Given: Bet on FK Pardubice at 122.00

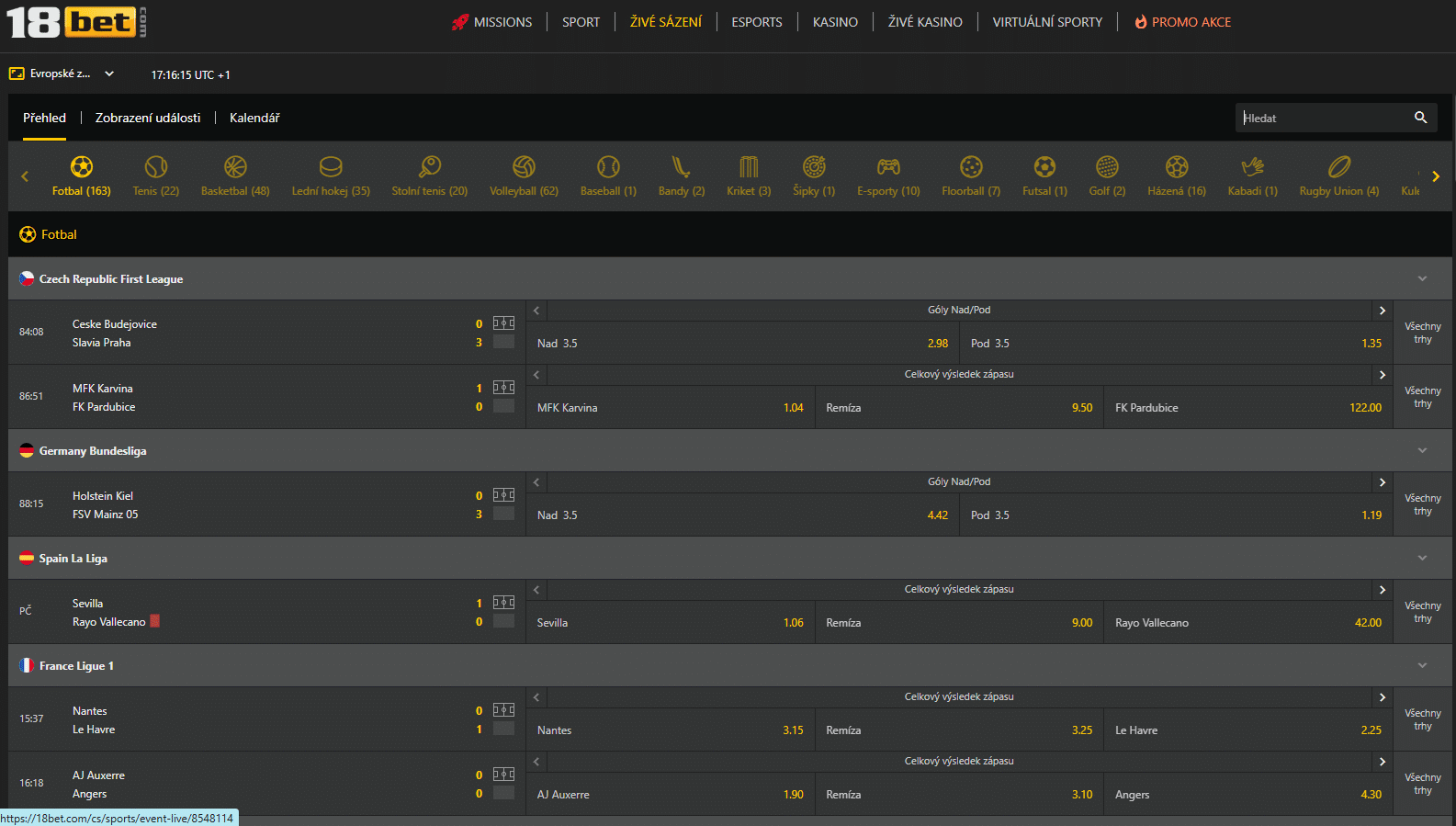Looking at the screenshot, I should (1248, 407).
